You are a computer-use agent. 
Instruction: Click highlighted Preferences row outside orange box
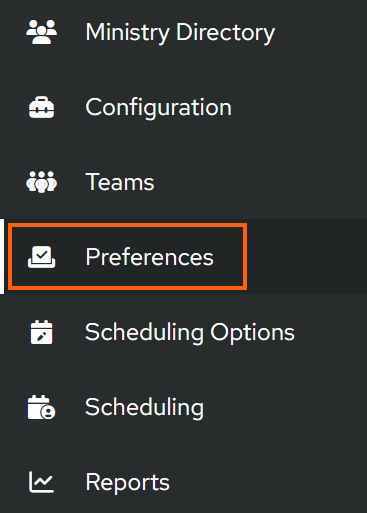pyautogui.click(x=307, y=256)
